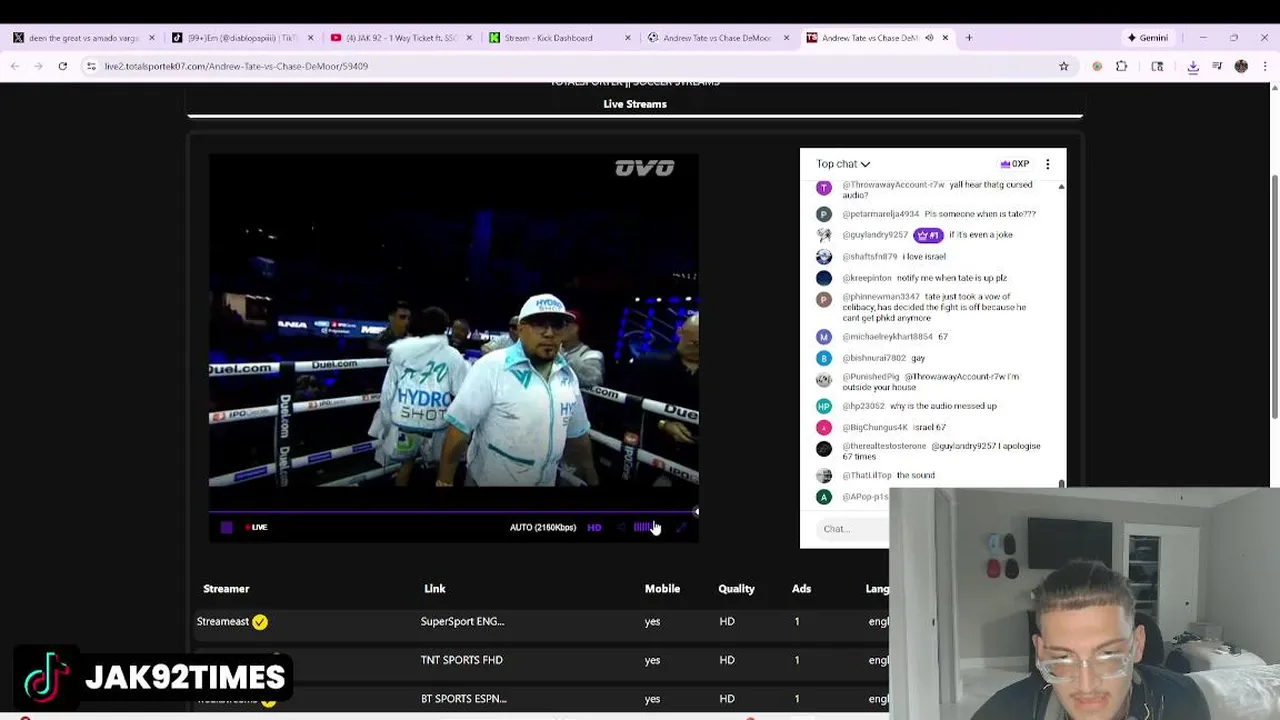The image size is (1280, 720).
Task: Click the Live Streams heading
Action: click(635, 104)
